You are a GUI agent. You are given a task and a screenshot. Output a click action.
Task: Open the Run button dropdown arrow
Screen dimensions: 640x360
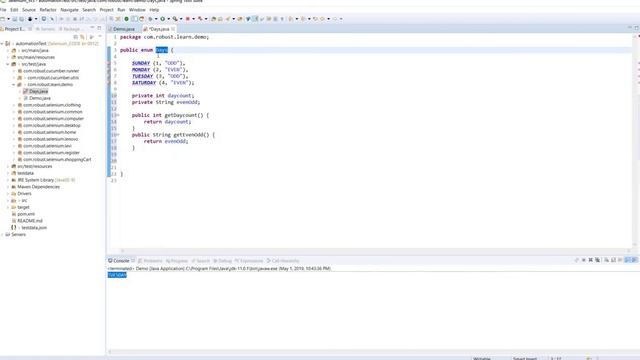(169, 19)
